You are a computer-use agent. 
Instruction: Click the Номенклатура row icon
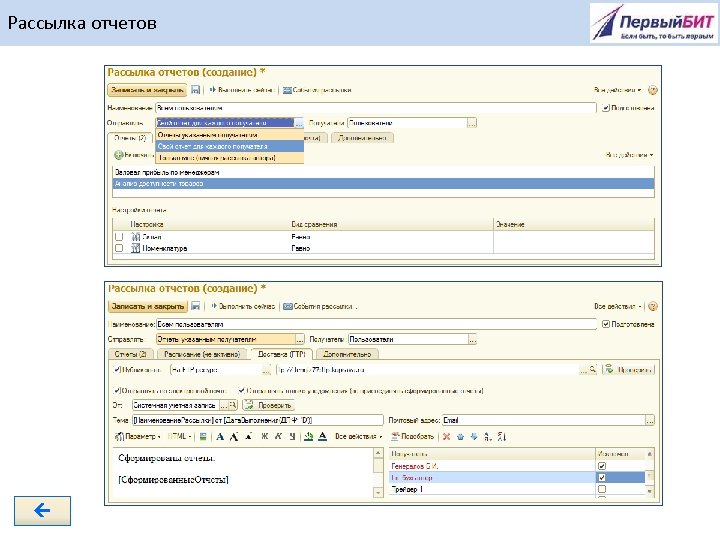pos(136,247)
